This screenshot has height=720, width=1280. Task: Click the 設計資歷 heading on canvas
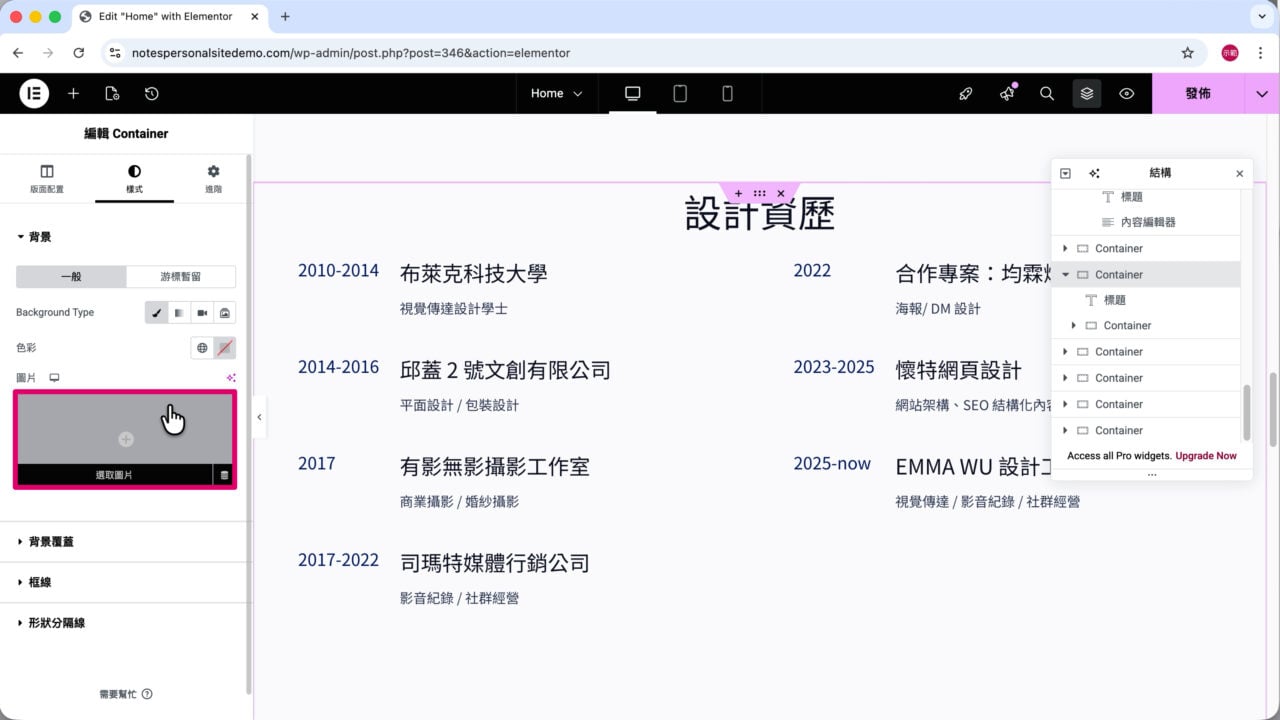tap(760, 213)
